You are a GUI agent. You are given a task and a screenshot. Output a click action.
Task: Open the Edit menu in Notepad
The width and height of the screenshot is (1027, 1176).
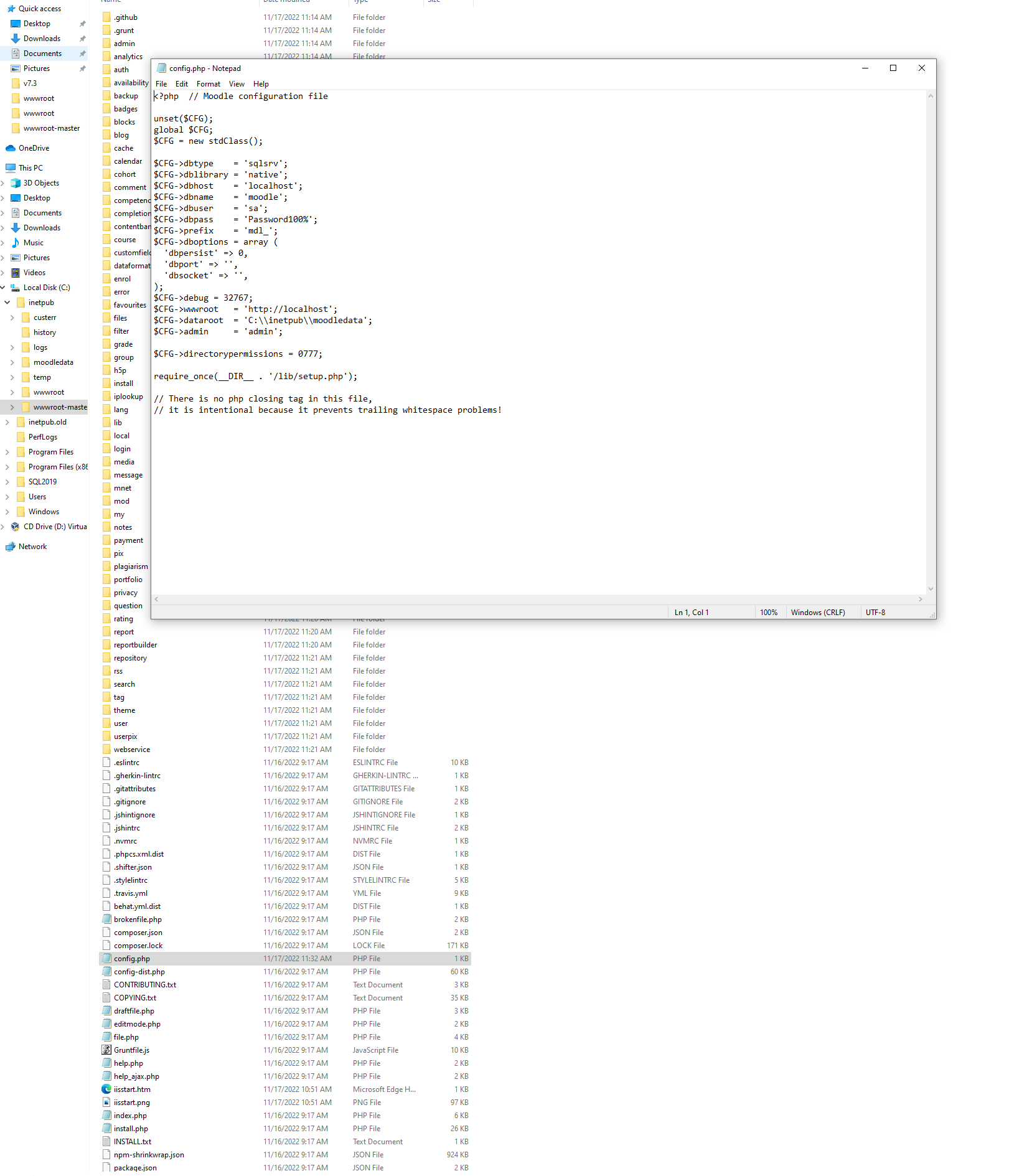182,84
